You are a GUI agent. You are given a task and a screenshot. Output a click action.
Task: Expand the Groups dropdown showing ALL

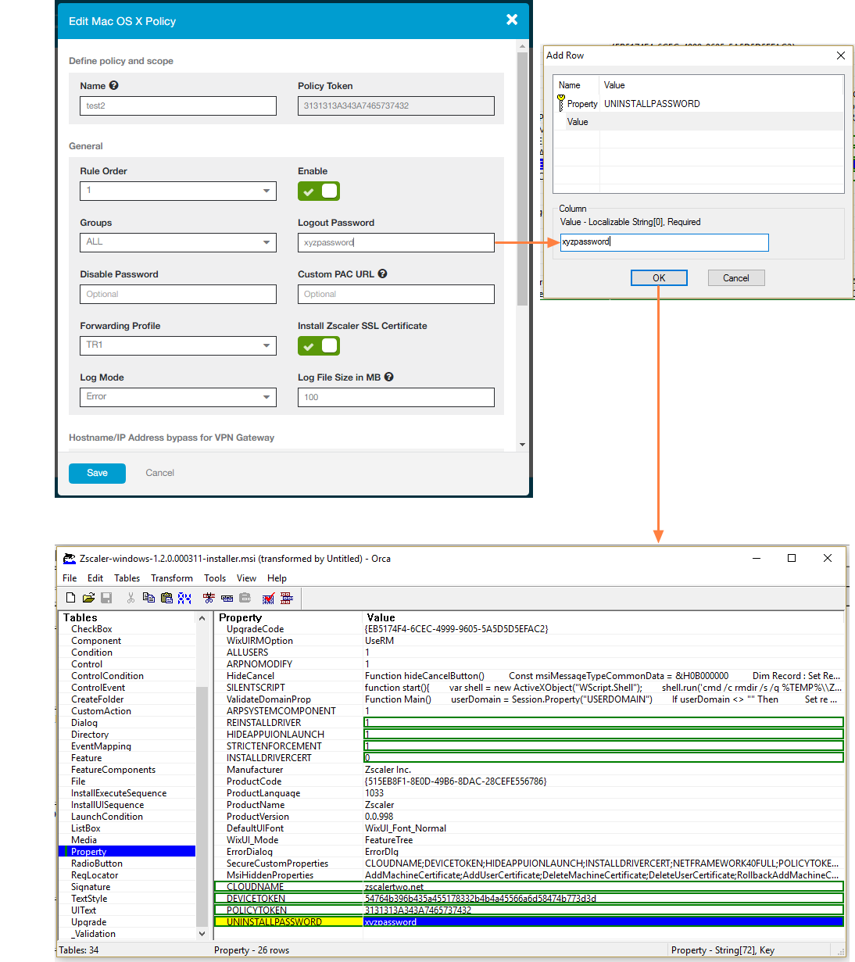178,242
